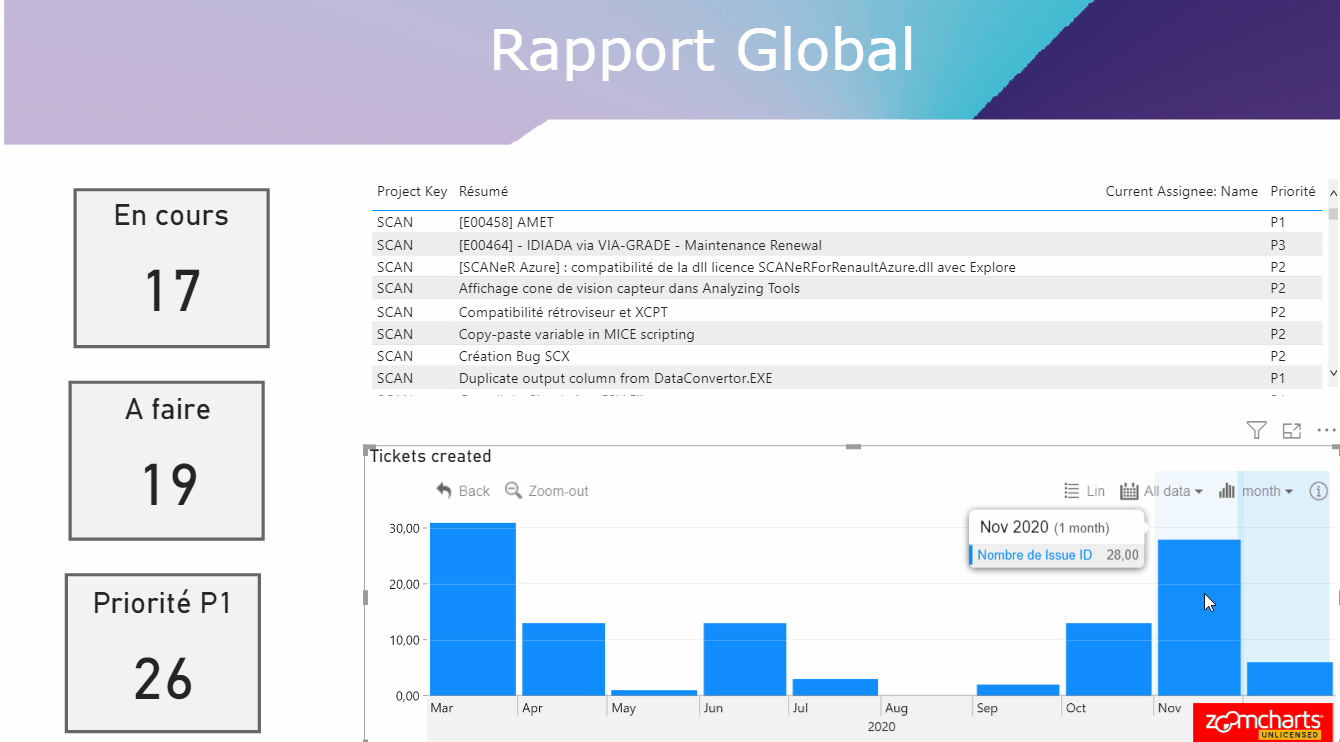Click Zoom-out magnifier in chart

547,491
